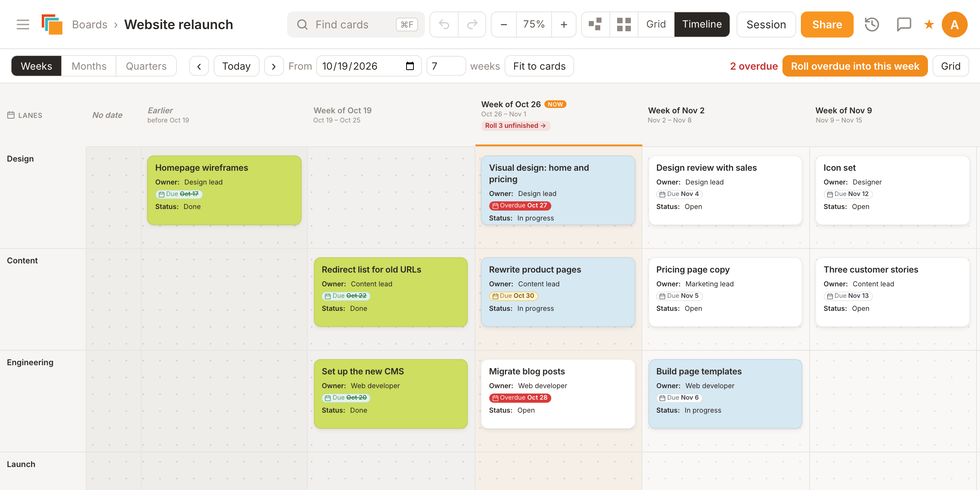Image resolution: width=980 pixels, height=490 pixels.
Task: Select the Engineering lane label
Action: coord(30,362)
